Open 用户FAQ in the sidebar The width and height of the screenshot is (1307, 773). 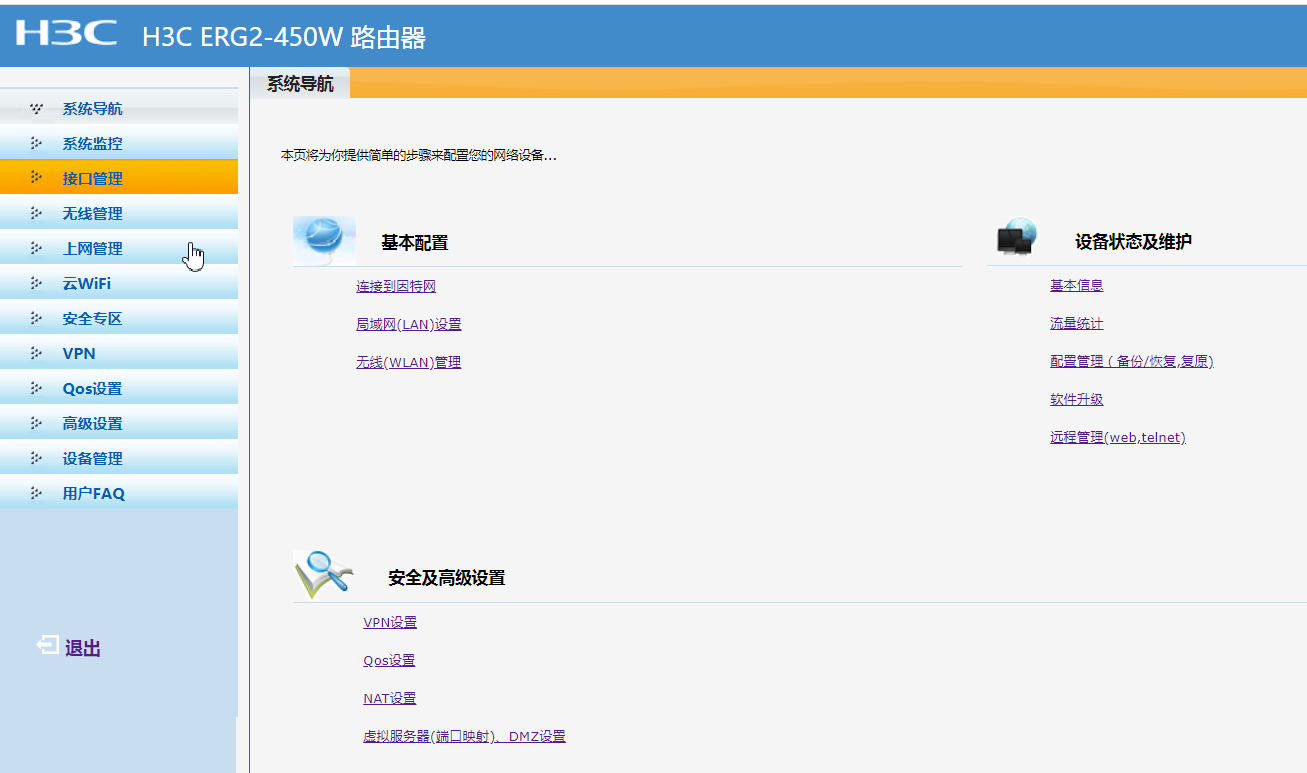[x=119, y=493]
